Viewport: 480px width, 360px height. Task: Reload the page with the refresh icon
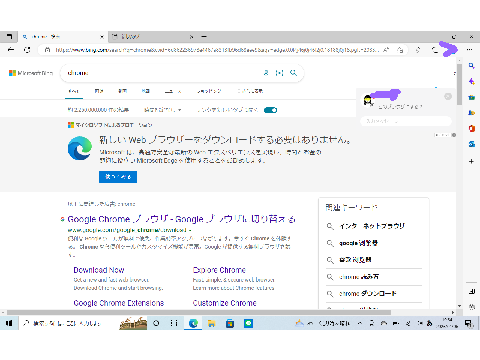(27, 50)
